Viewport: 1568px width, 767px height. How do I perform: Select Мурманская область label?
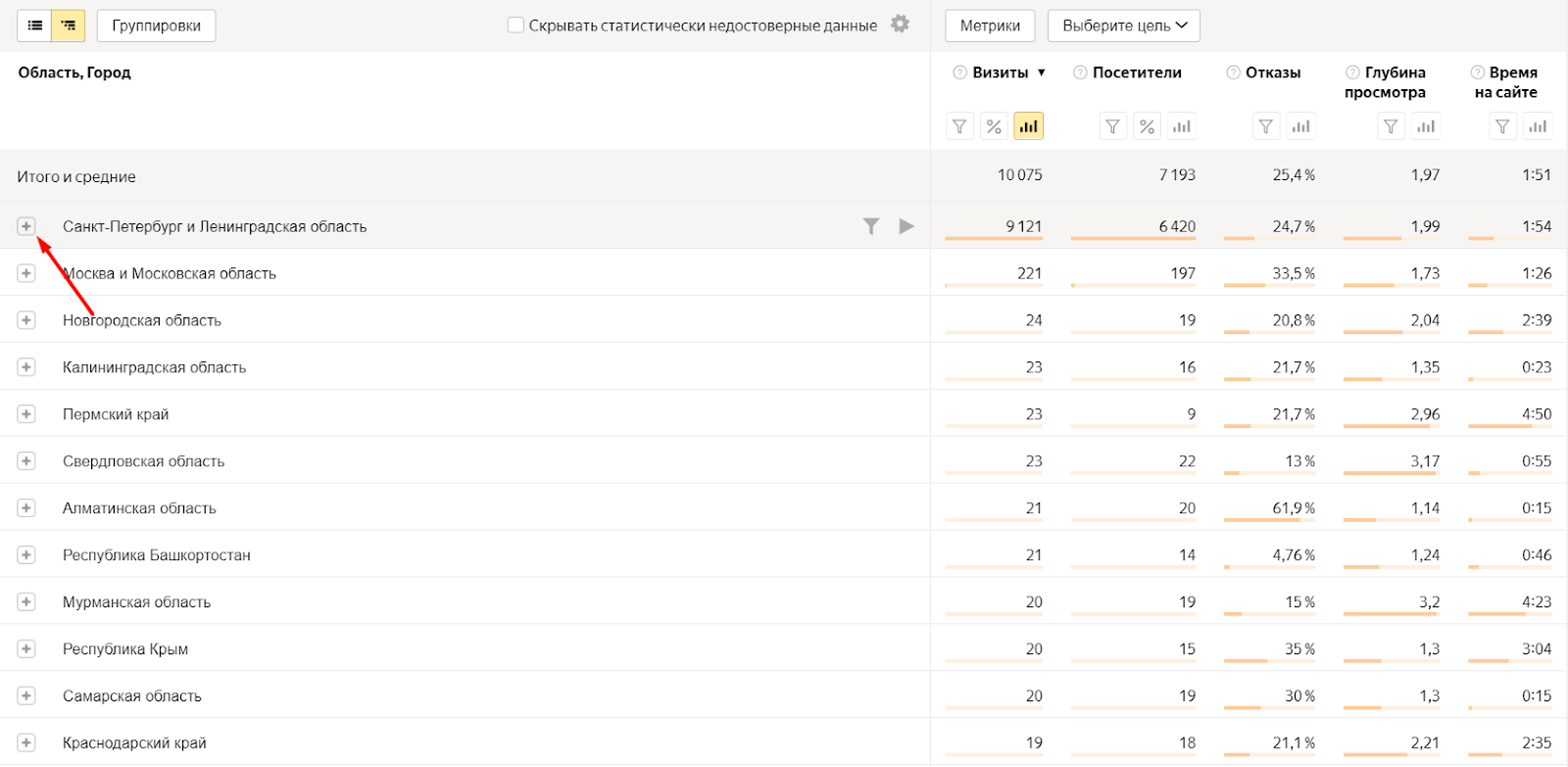pyautogui.click(x=136, y=602)
